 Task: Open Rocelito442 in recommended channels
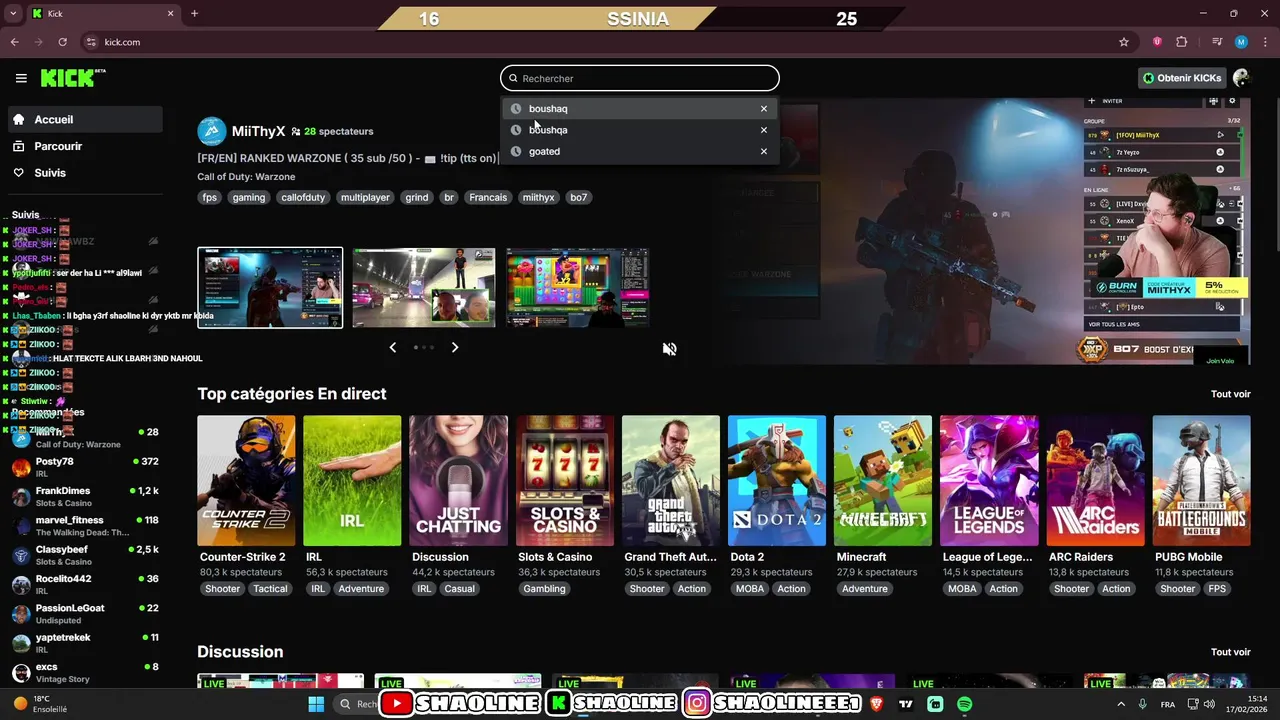click(85, 585)
